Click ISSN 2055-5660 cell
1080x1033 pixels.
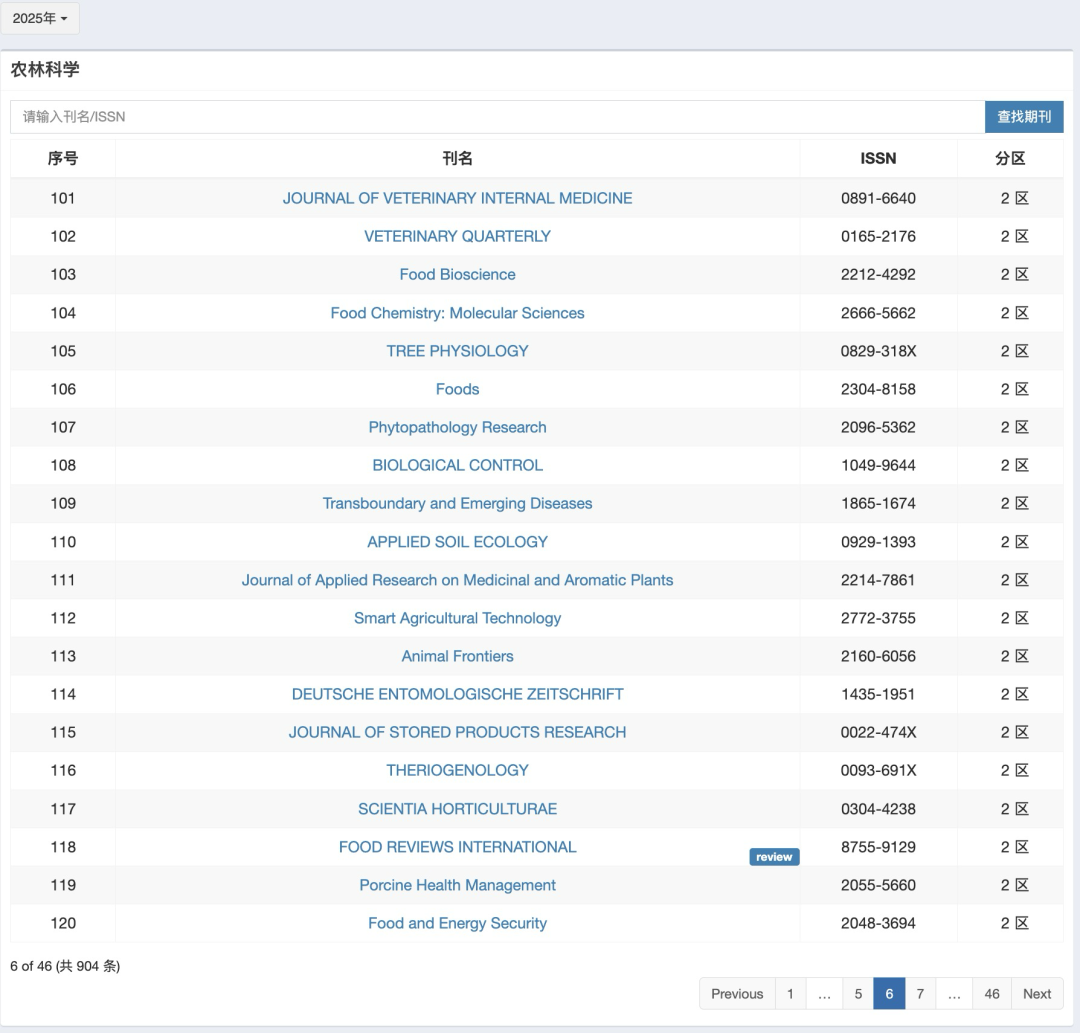[x=878, y=885]
